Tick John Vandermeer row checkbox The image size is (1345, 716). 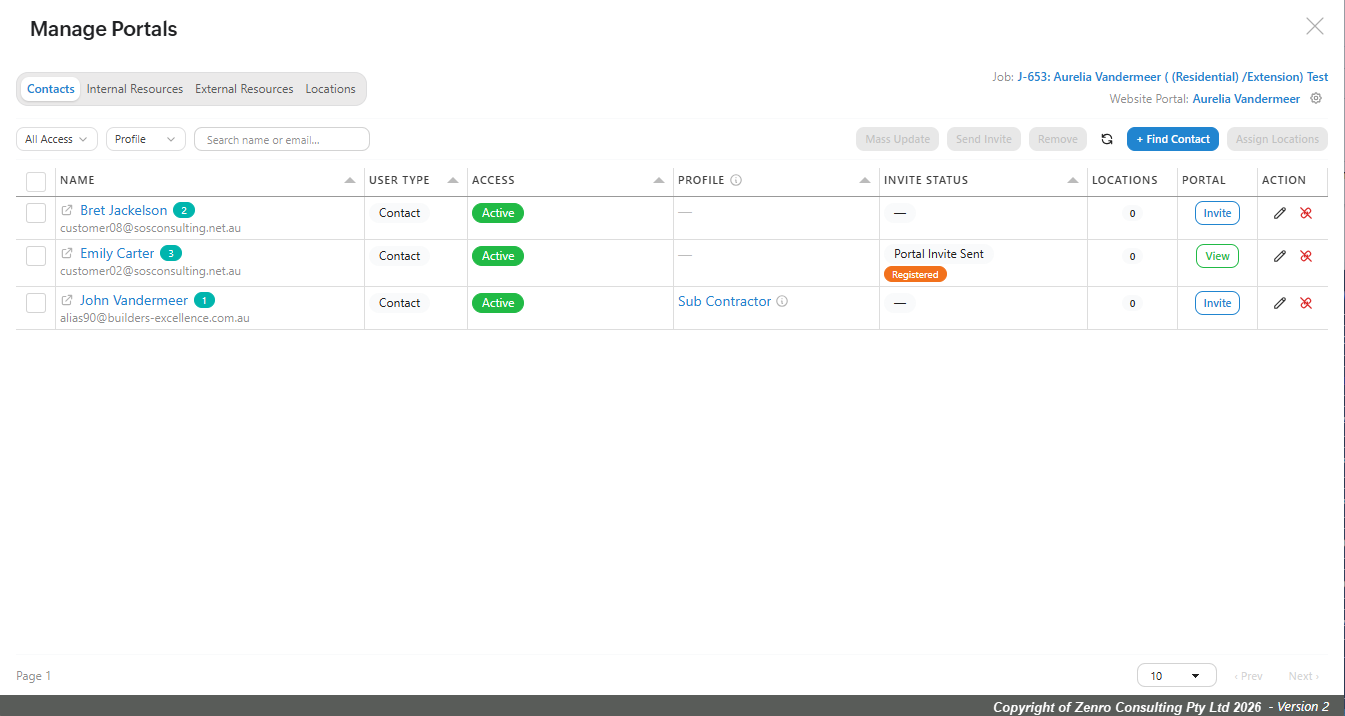pyautogui.click(x=36, y=303)
